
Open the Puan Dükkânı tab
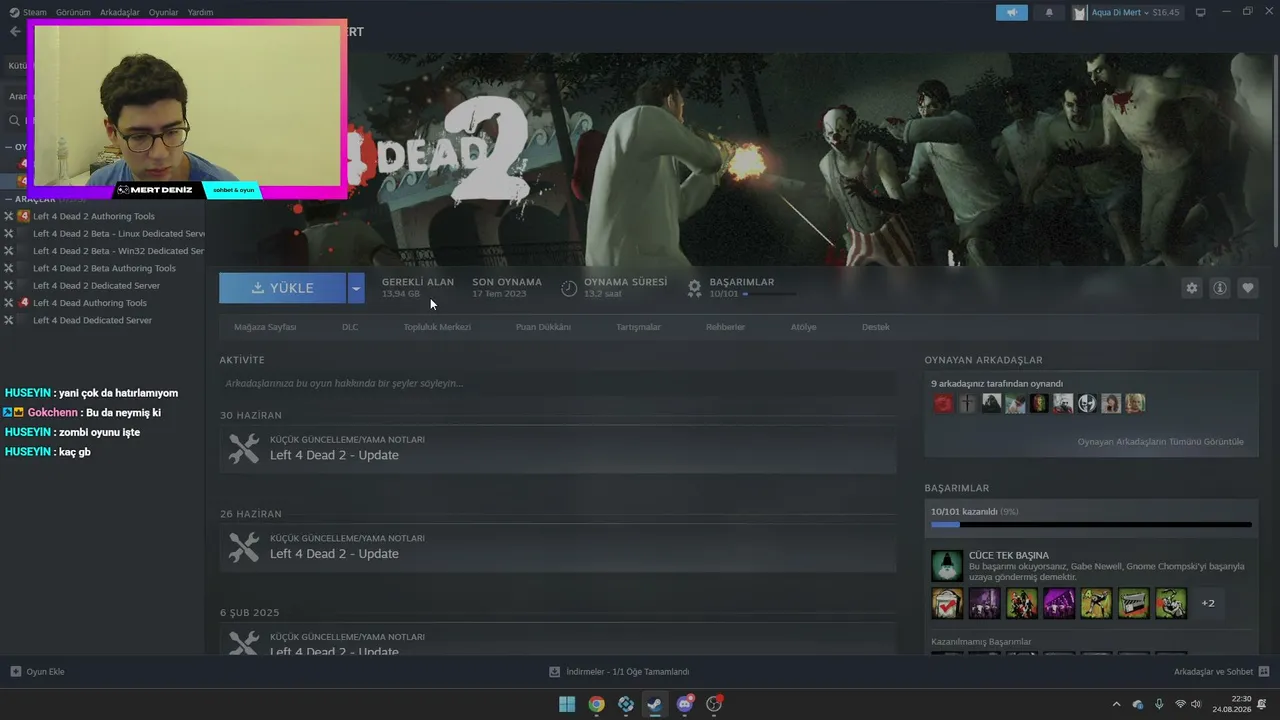pyautogui.click(x=543, y=327)
